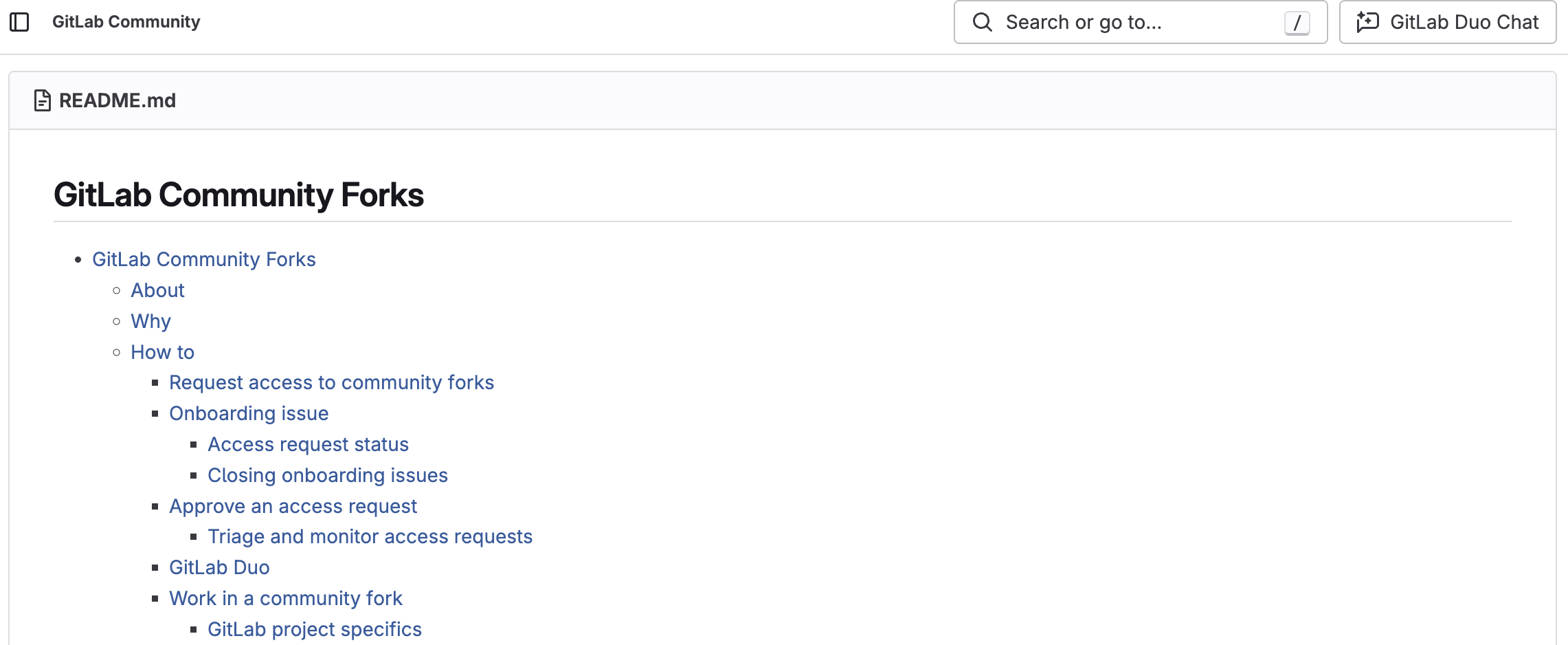Go to the How to section link
Screen dimensions: 1568x645
pyautogui.click(x=162, y=352)
